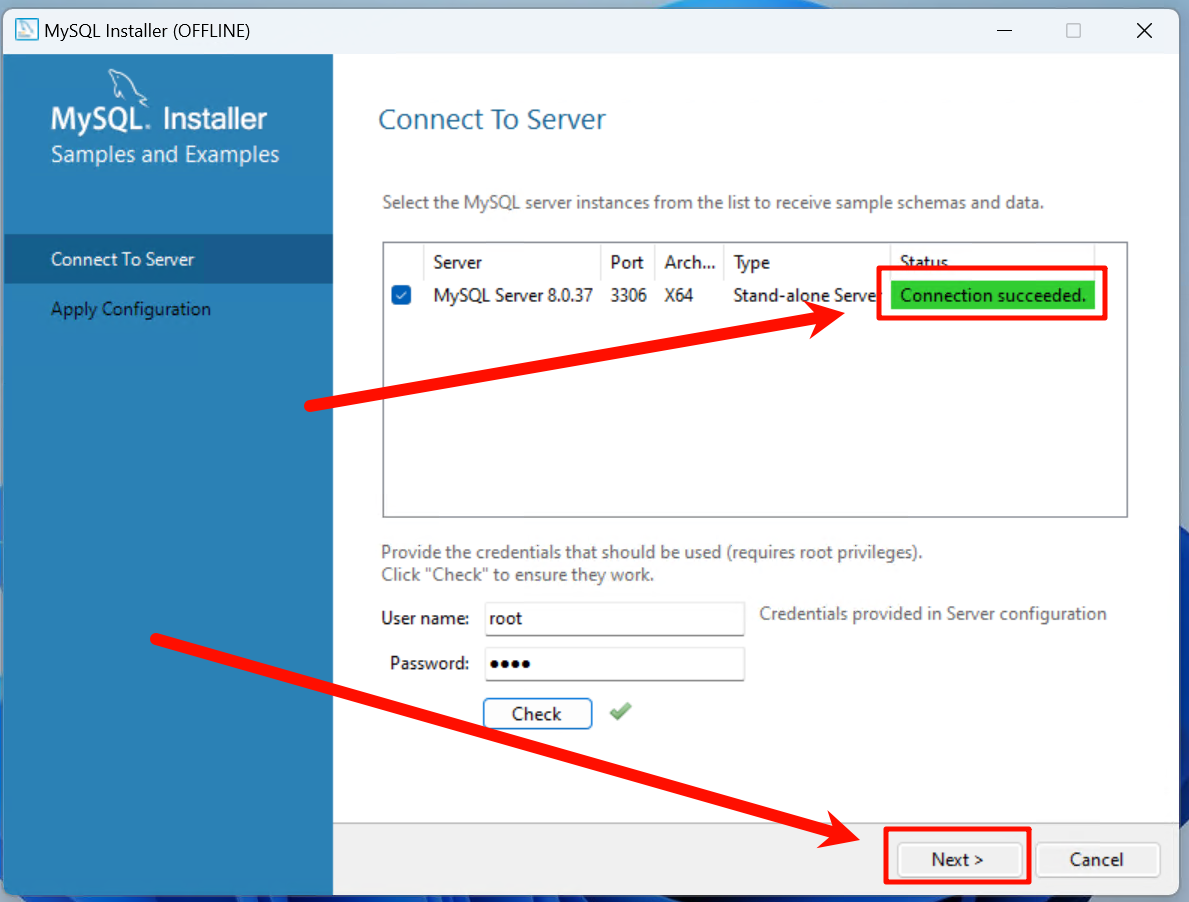Sort by the Port column header
1189x902 pixels.
tap(627, 262)
